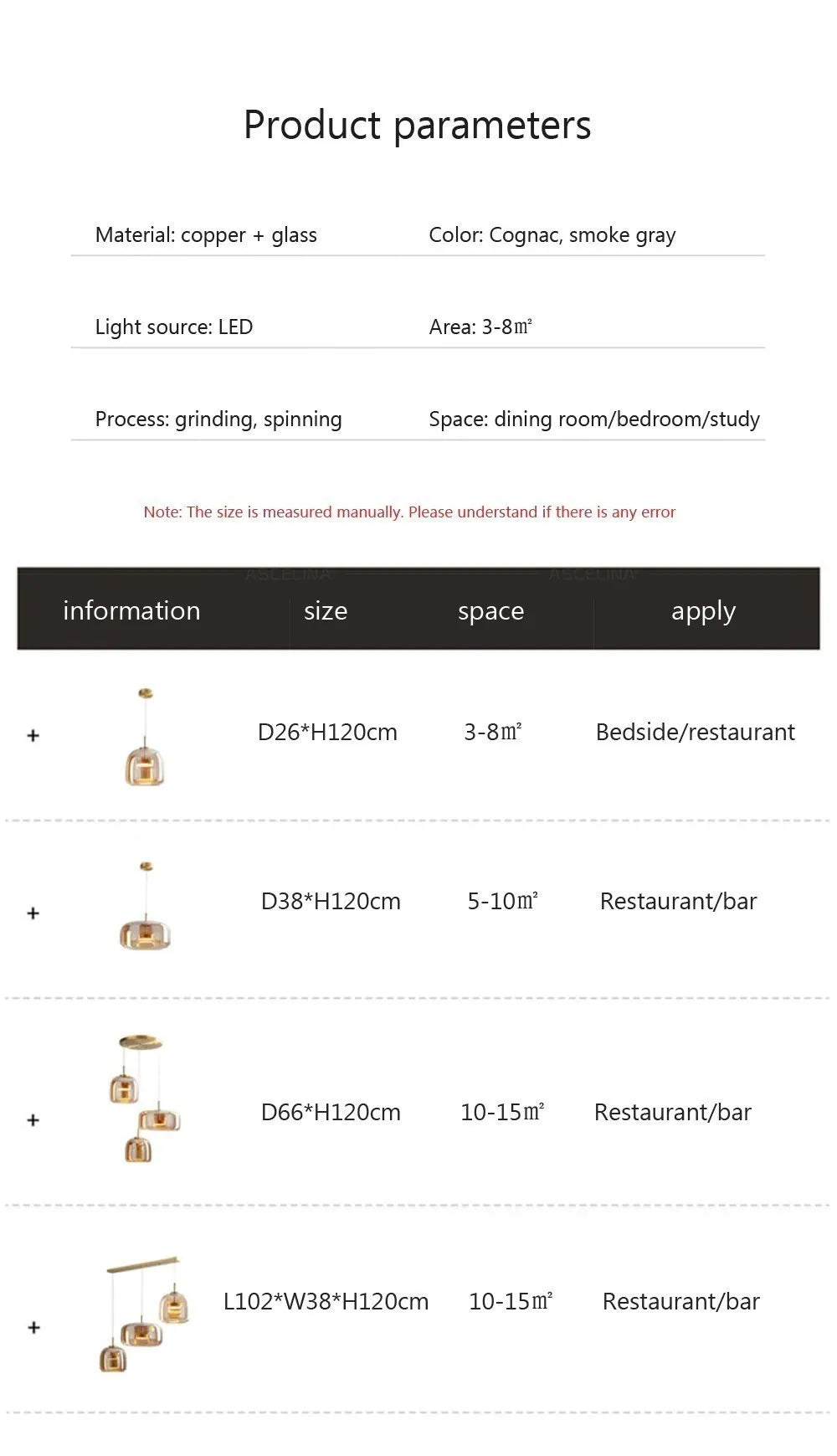837x1456 pixels.
Task: Expand the plus sign beside L102*W38*H120cm row
Action: point(33,1327)
